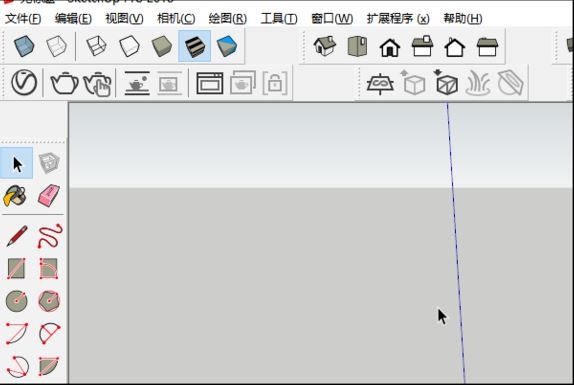Show the V-Ray Frame Buffer window
The width and height of the screenshot is (574, 385).
click(210, 83)
